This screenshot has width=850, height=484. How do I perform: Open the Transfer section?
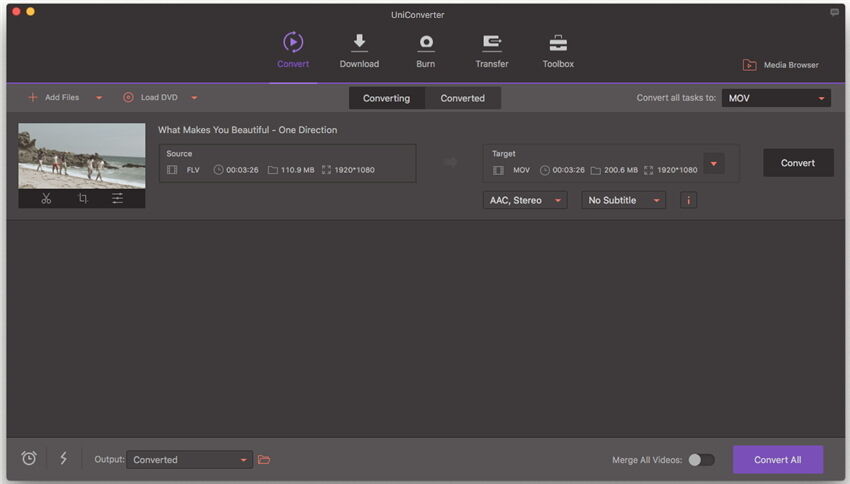click(x=492, y=51)
